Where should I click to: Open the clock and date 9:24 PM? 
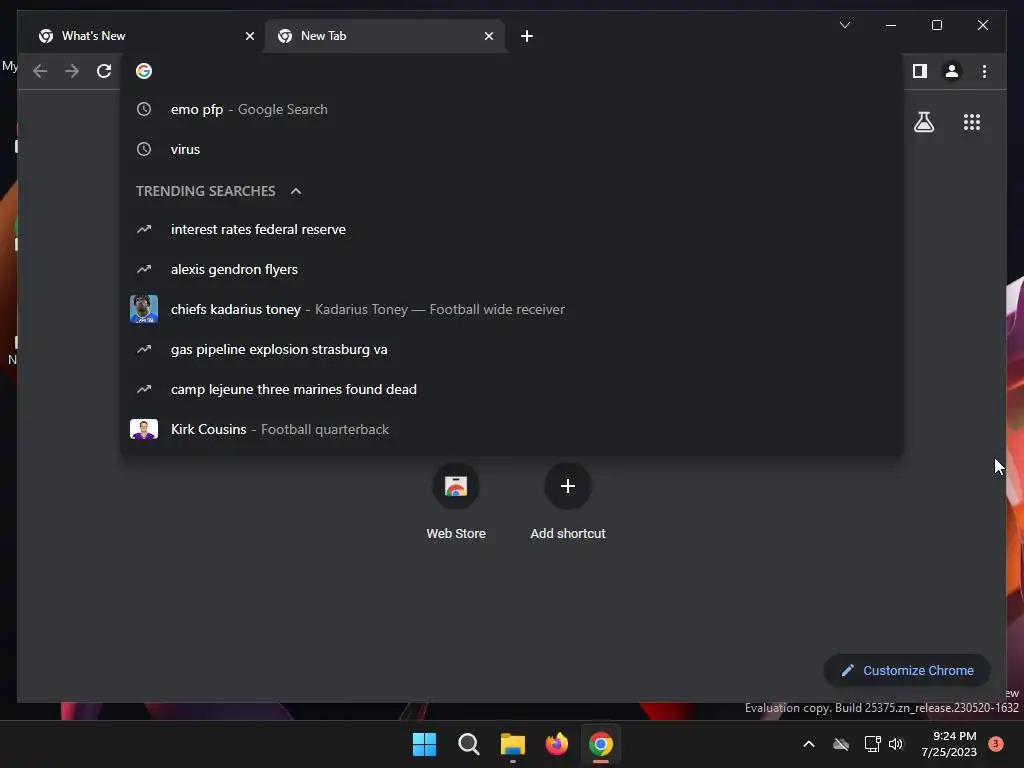[x=949, y=744]
